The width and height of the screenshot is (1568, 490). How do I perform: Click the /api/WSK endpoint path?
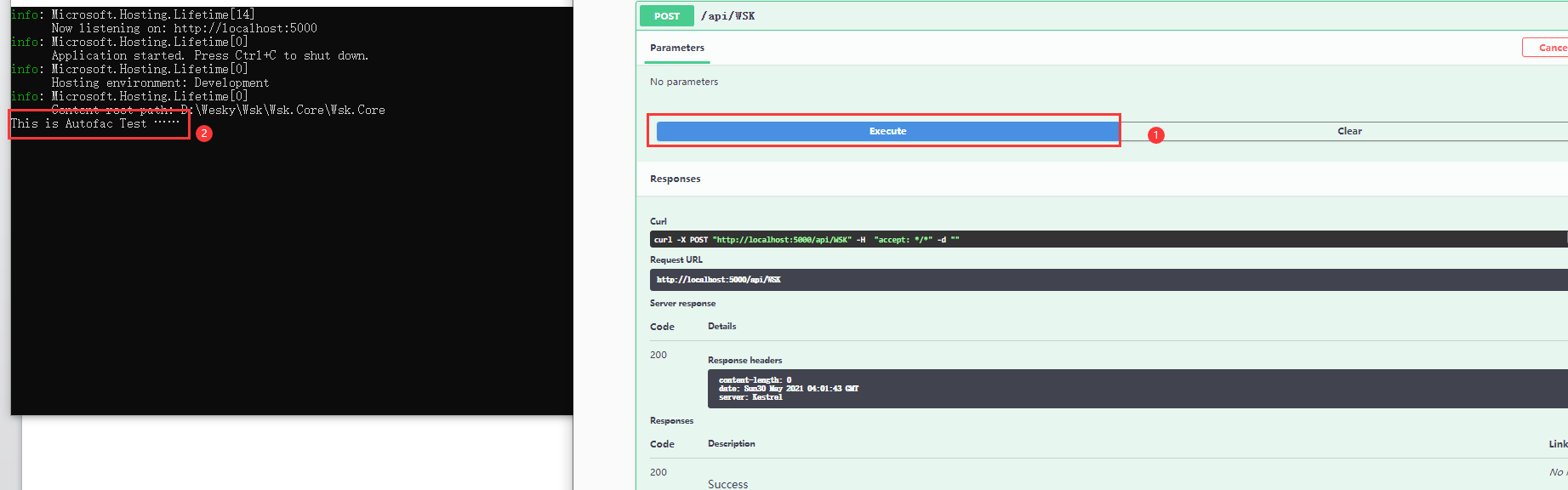pos(728,16)
